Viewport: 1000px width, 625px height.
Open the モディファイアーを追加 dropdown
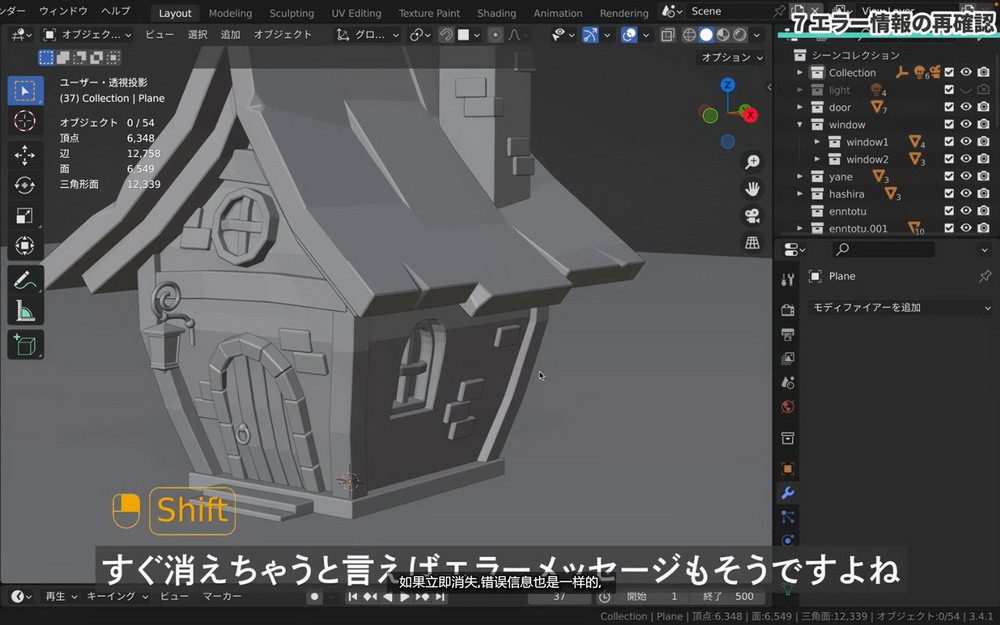pyautogui.click(x=901, y=307)
